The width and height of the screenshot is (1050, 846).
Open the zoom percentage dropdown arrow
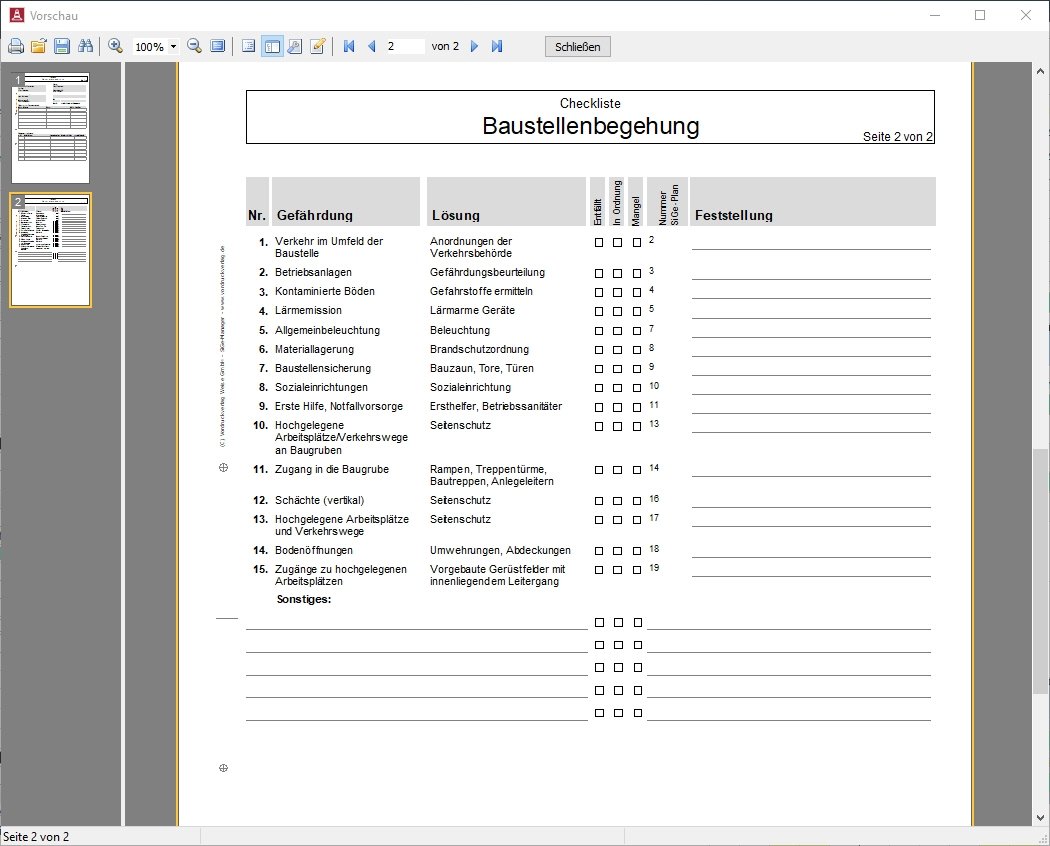pyautogui.click(x=173, y=46)
